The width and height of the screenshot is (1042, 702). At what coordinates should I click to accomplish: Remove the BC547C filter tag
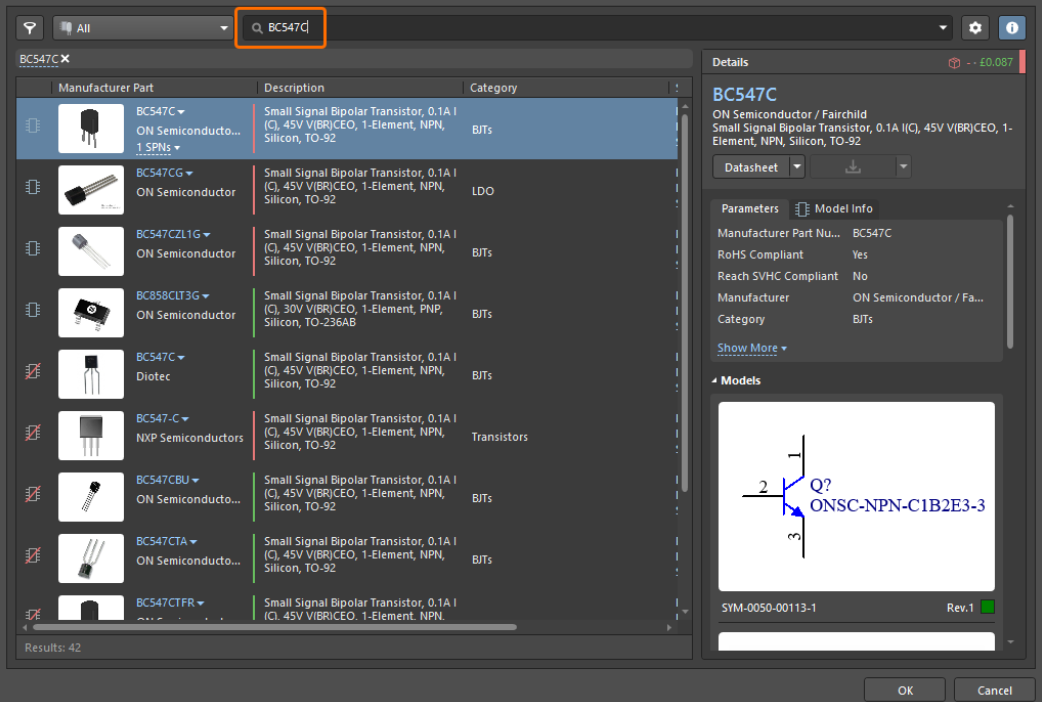(x=65, y=58)
